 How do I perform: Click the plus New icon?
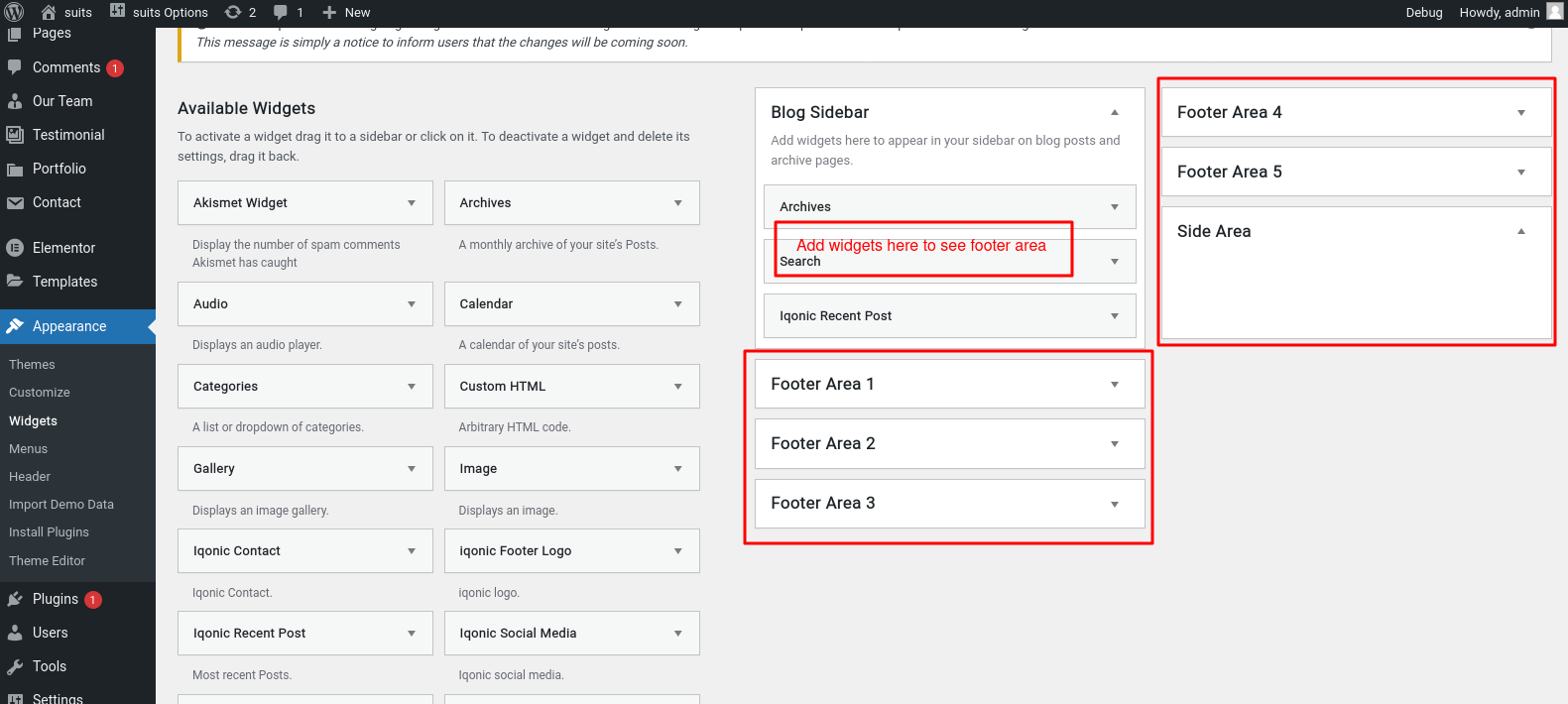(329, 12)
